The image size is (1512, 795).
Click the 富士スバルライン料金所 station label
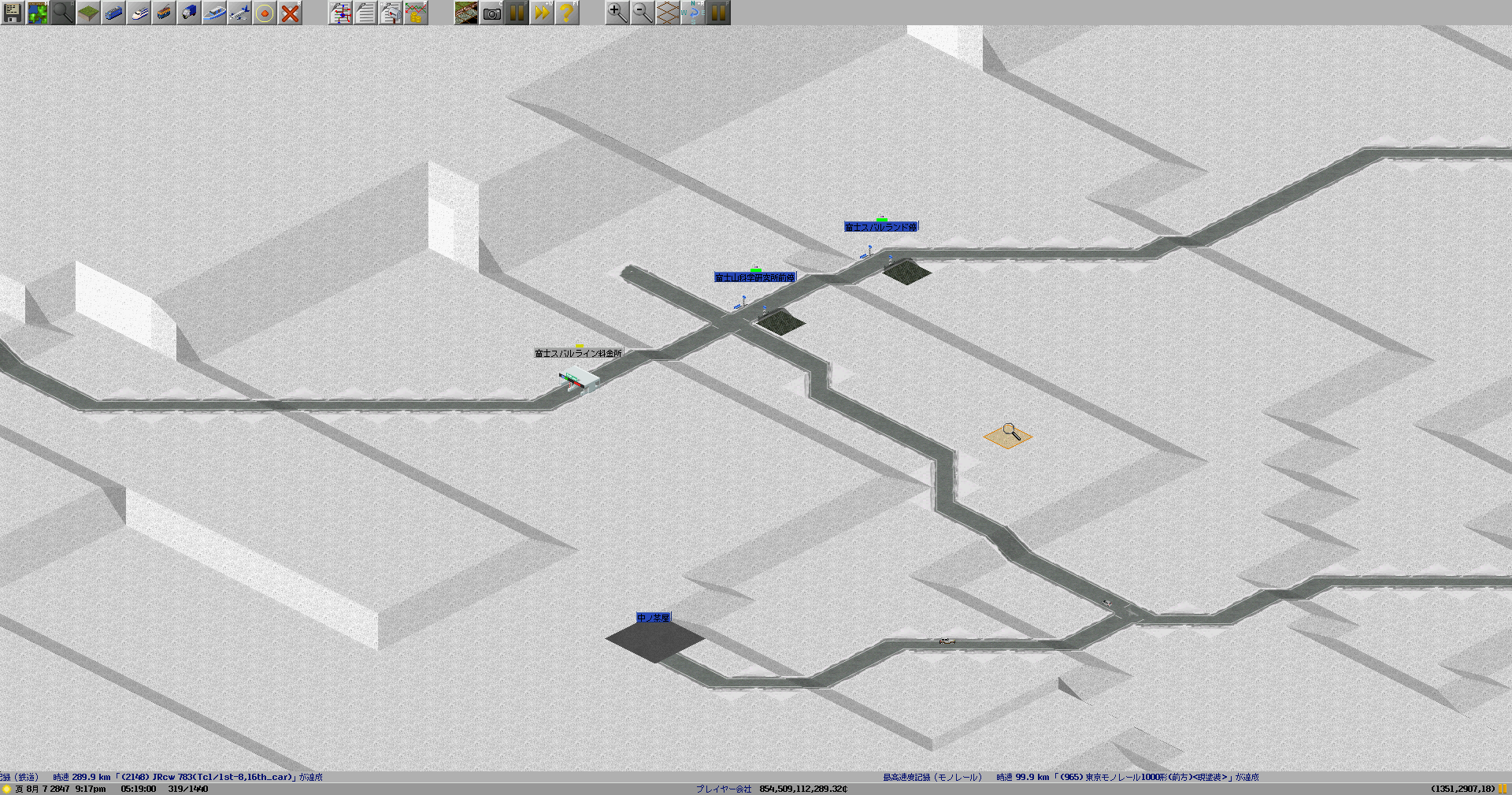[x=578, y=354]
